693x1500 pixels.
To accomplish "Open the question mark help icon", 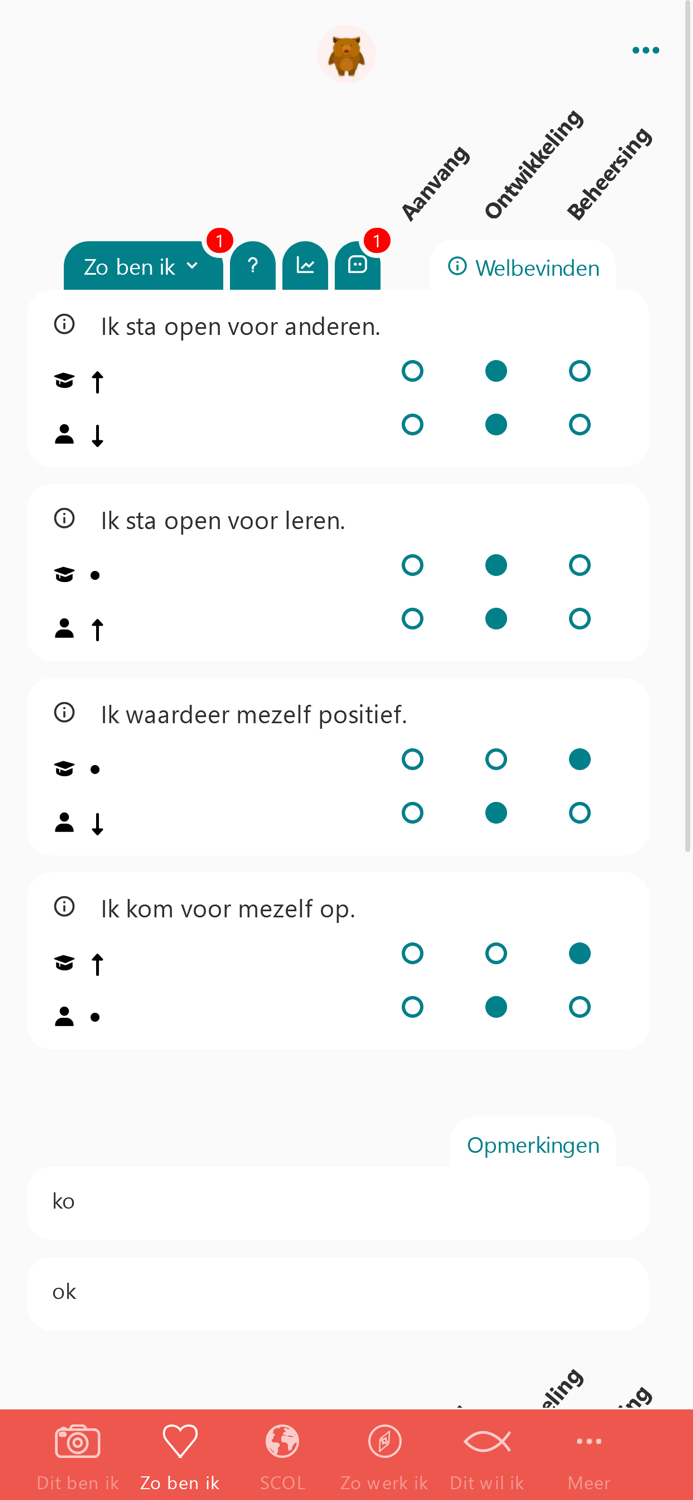I will (x=253, y=266).
